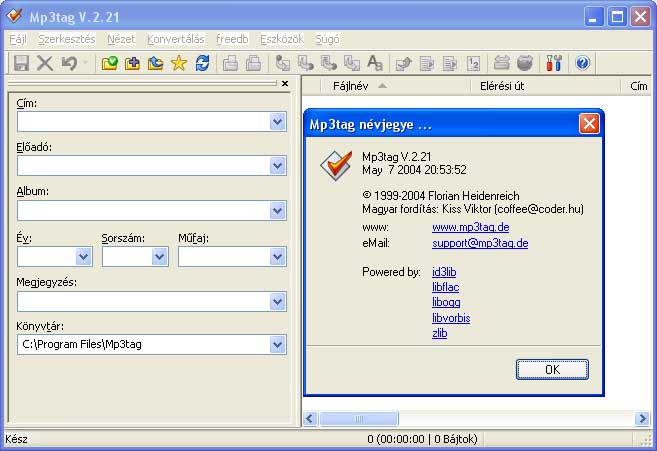This screenshot has width=657, height=451.
Task: Open the libvorbis link
Action: (451, 318)
